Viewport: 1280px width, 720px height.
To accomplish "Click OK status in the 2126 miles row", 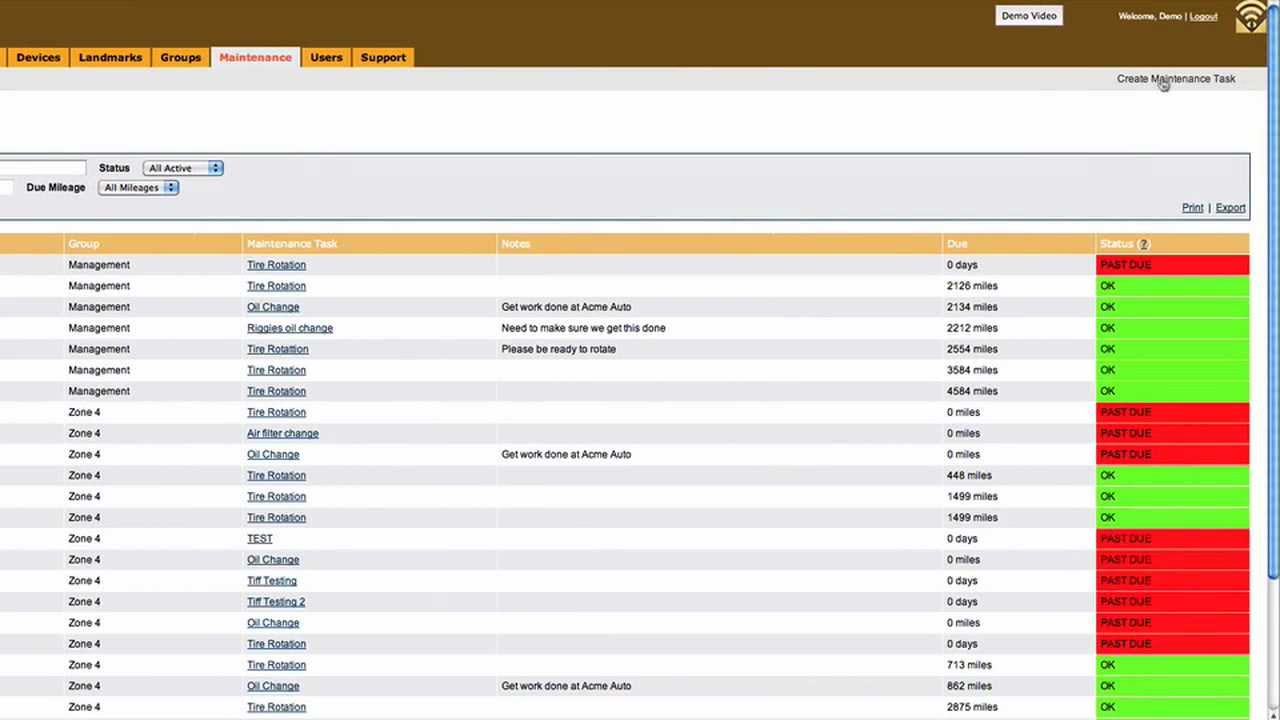I will [x=1173, y=286].
